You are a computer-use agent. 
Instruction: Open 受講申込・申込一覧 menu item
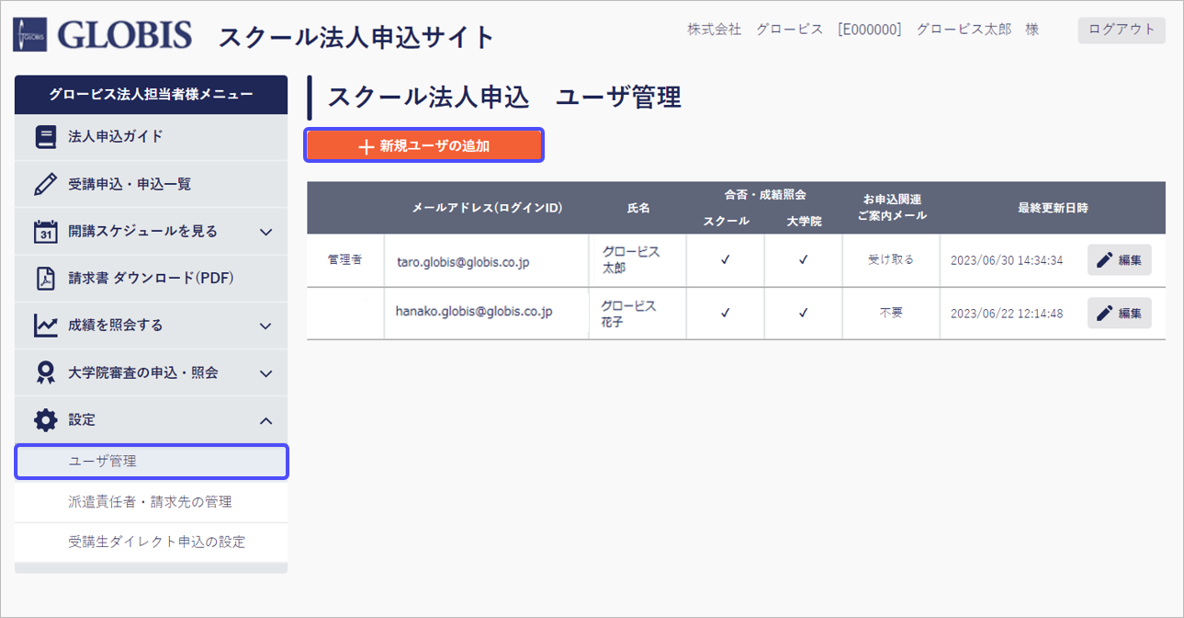tap(151, 184)
